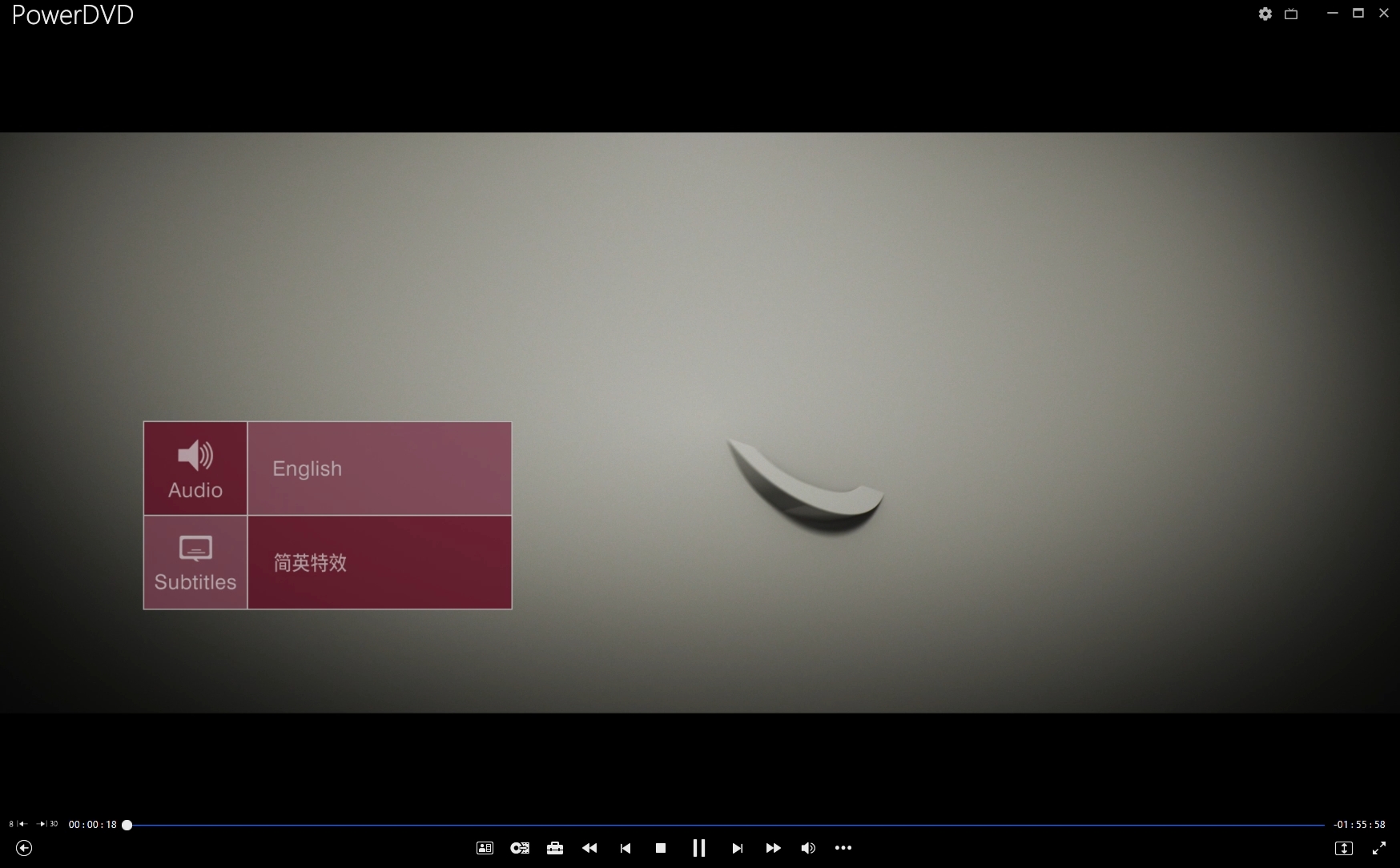Viewport: 1400px width, 868px height.
Task: Open PowerDVD settings gear
Action: [1265, 14]
